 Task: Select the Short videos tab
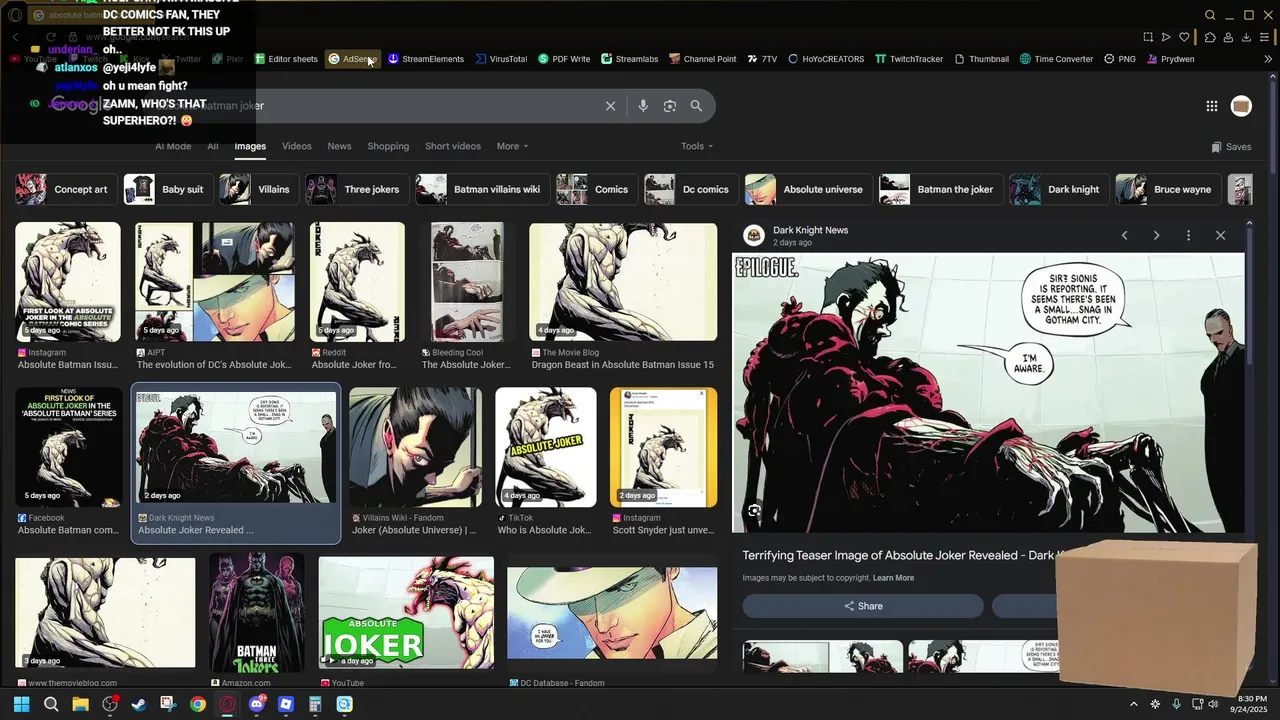(x=453, y=146)
